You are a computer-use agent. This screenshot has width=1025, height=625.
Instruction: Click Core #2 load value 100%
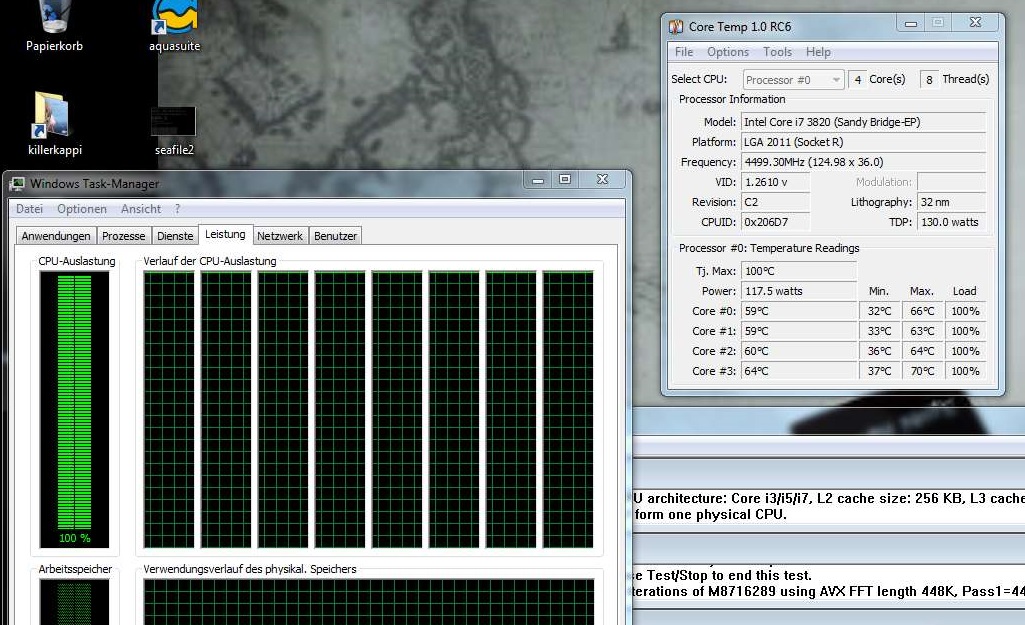click(x=965, y=351)
